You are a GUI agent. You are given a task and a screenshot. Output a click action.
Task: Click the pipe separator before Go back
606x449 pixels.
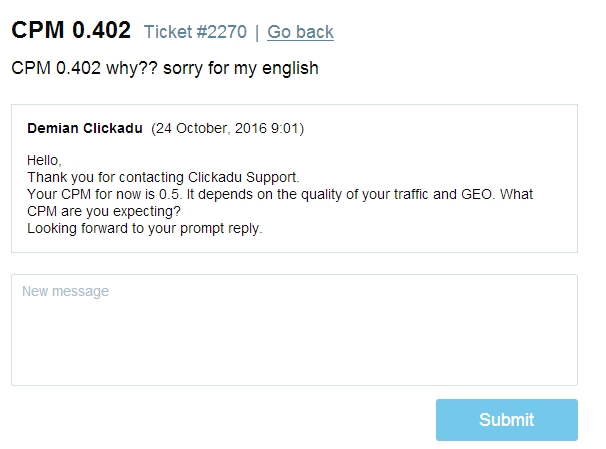[x=257, y=32]
